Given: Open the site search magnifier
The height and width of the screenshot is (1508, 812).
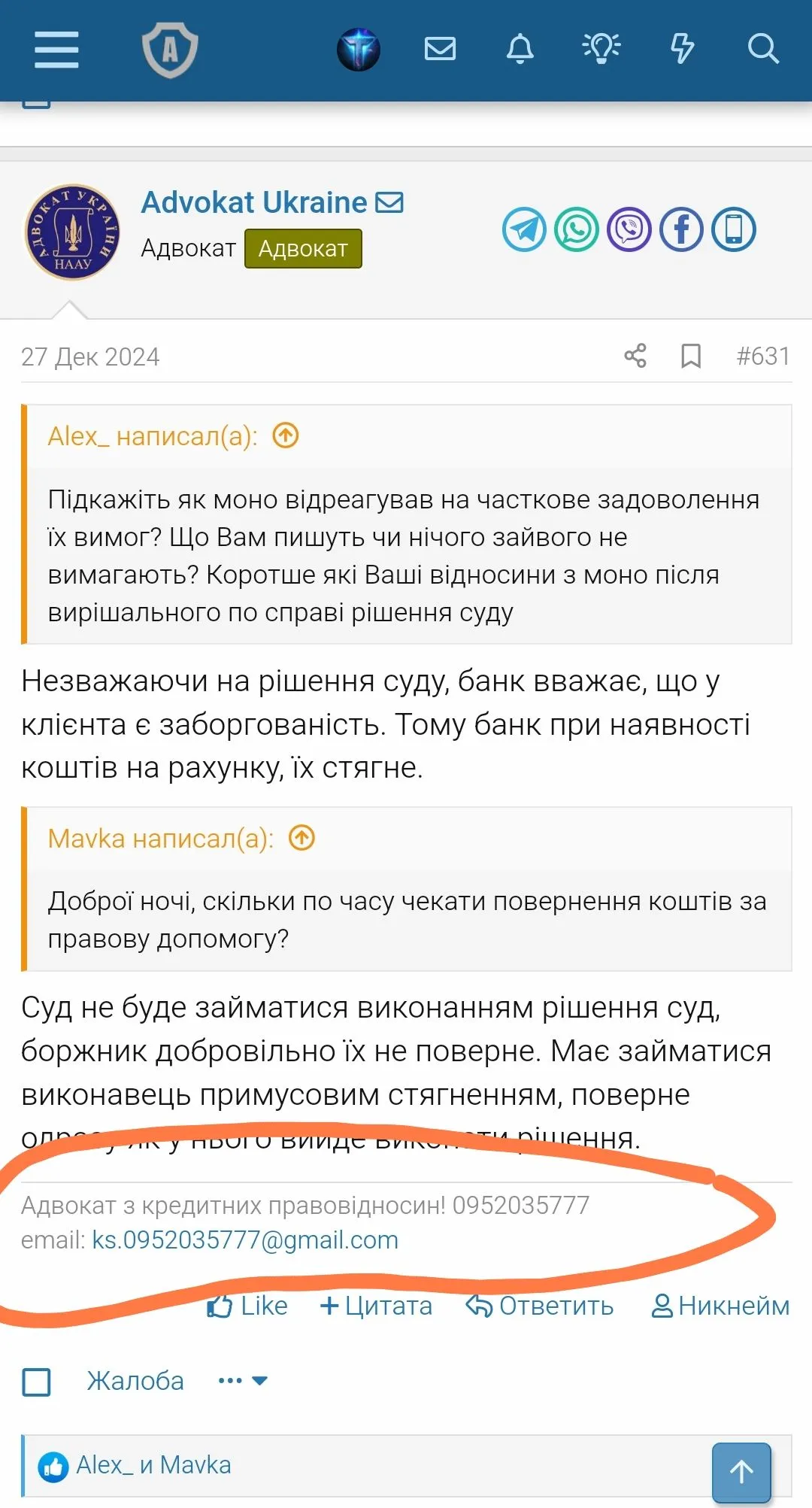Looking at the screenshot, I should (x=762, y=50).
